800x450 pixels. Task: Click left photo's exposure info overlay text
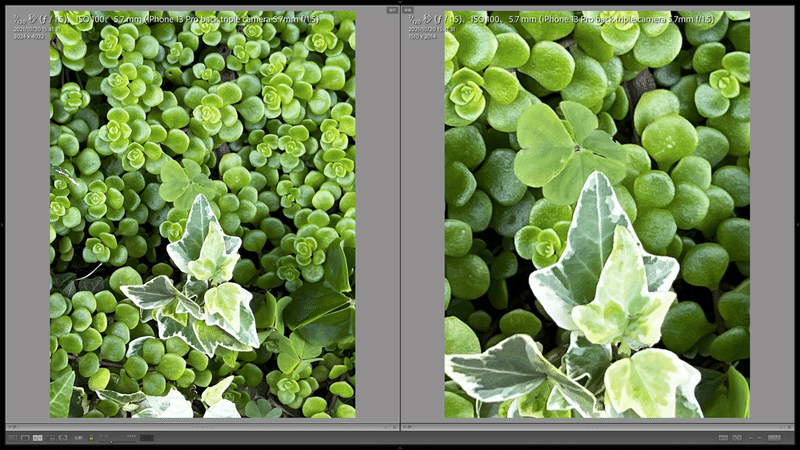pyautogui.click(x=166, y=19)
